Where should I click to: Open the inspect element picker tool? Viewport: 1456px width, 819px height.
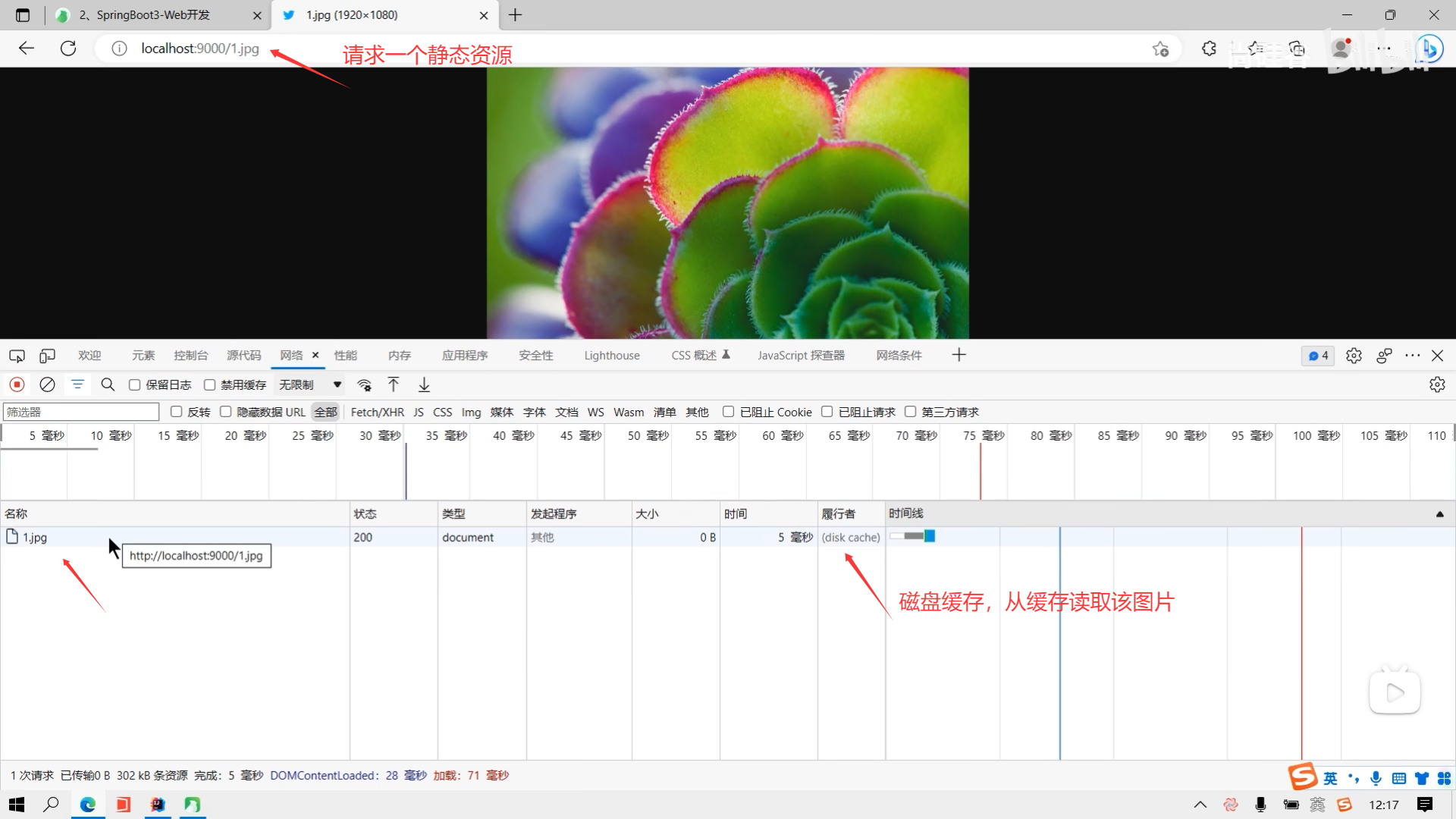(x=17, y=356)
